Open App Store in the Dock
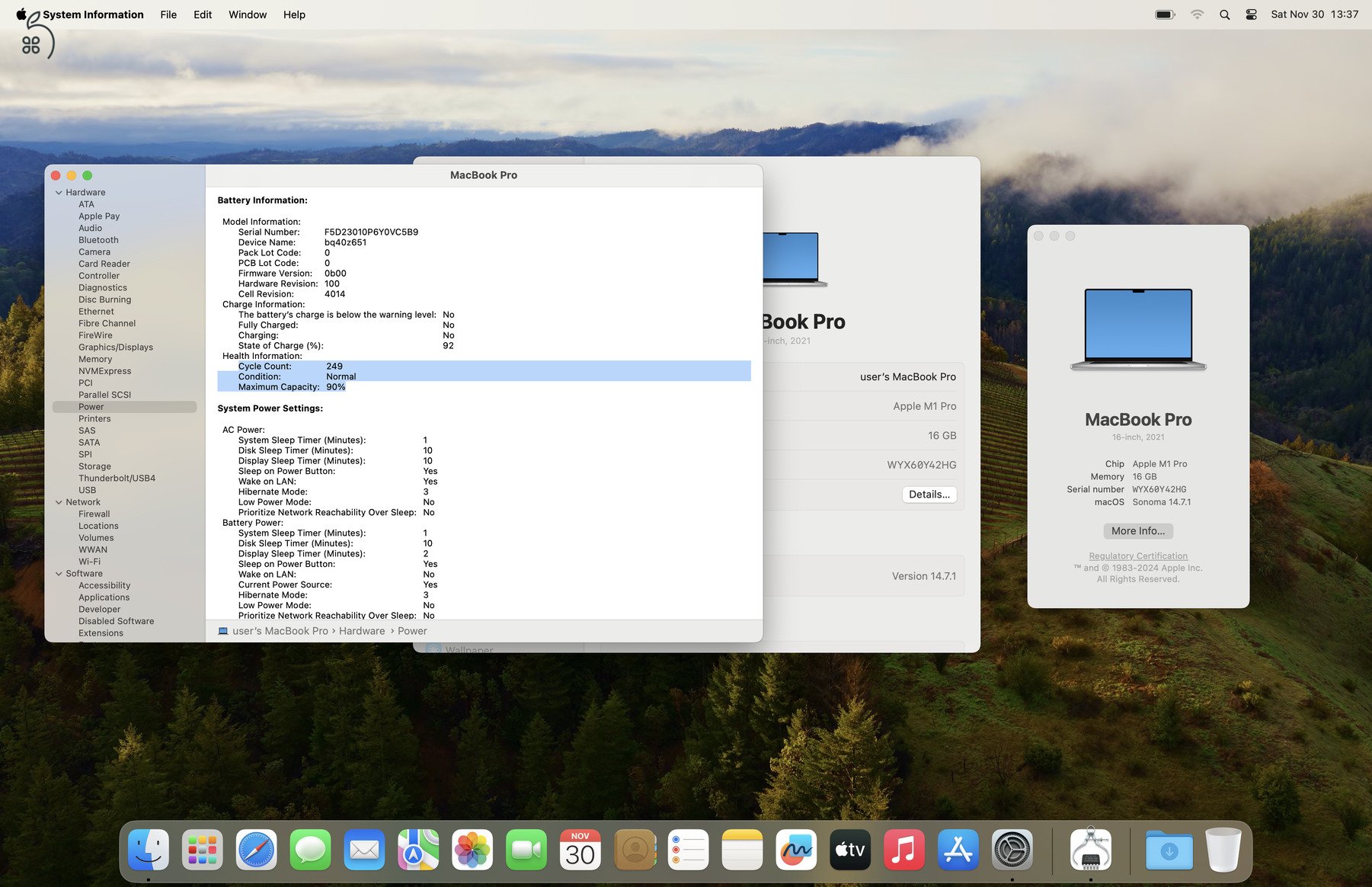Image resolution: width=1372 pixels, height=887 pixels. pyautogui.click(x=958, y=850)
